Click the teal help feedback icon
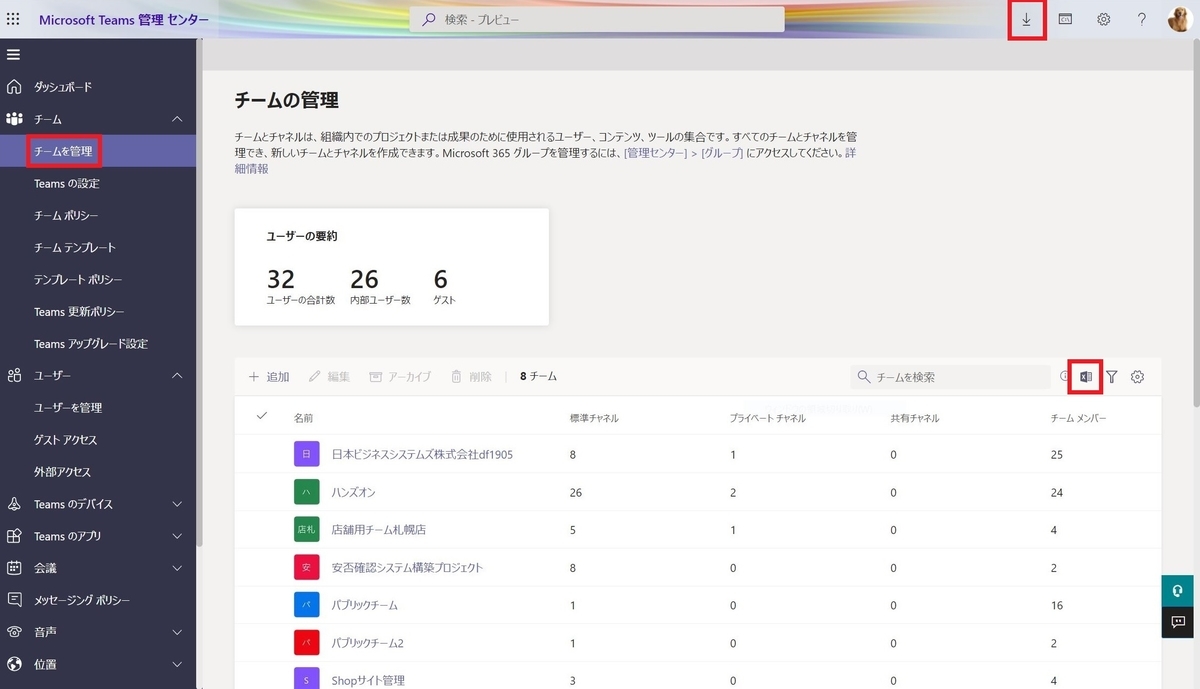The image size is (1200, 689). tap(1179, 590)
